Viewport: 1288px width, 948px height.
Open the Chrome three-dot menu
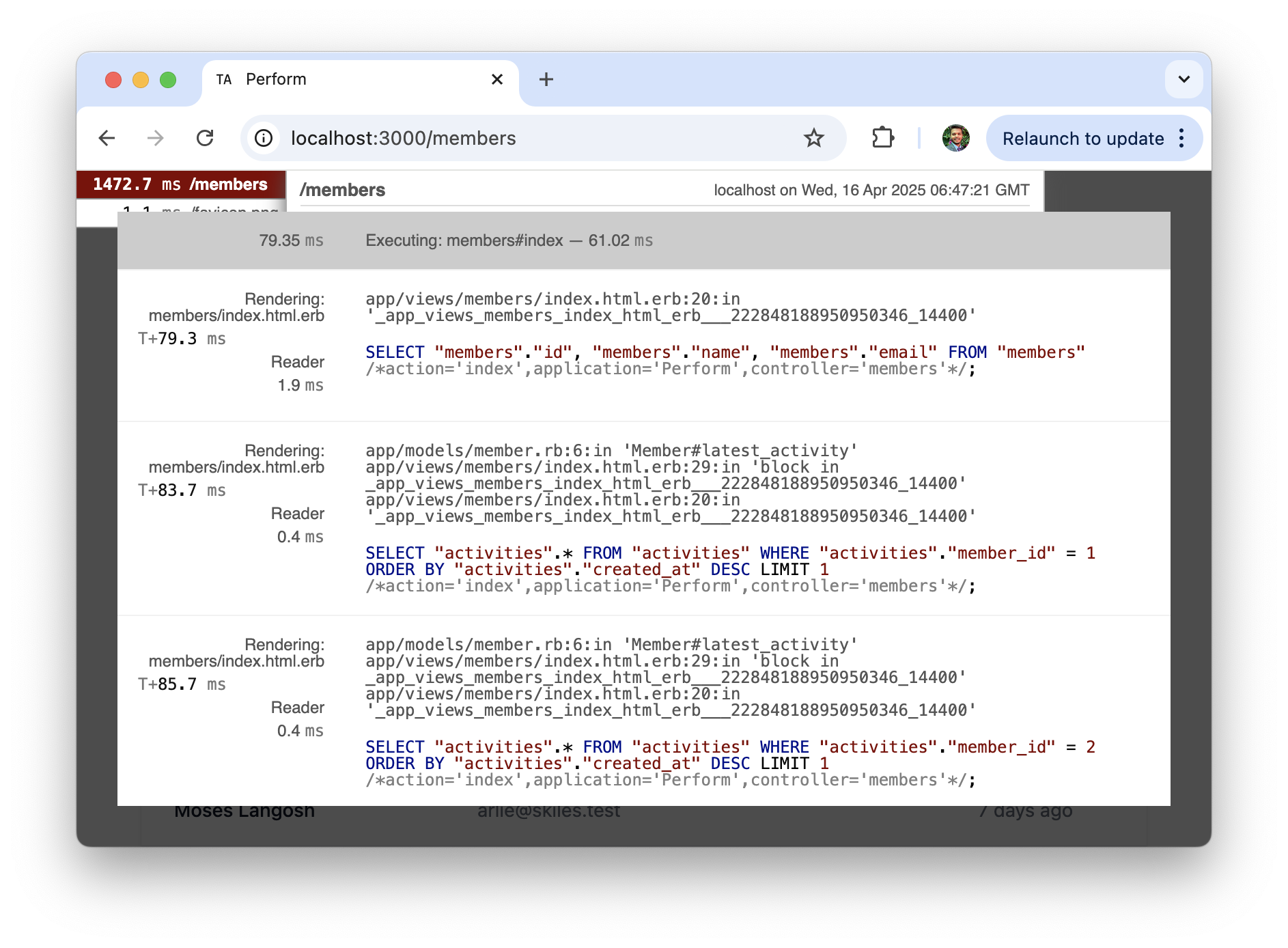pos(1181,138)
